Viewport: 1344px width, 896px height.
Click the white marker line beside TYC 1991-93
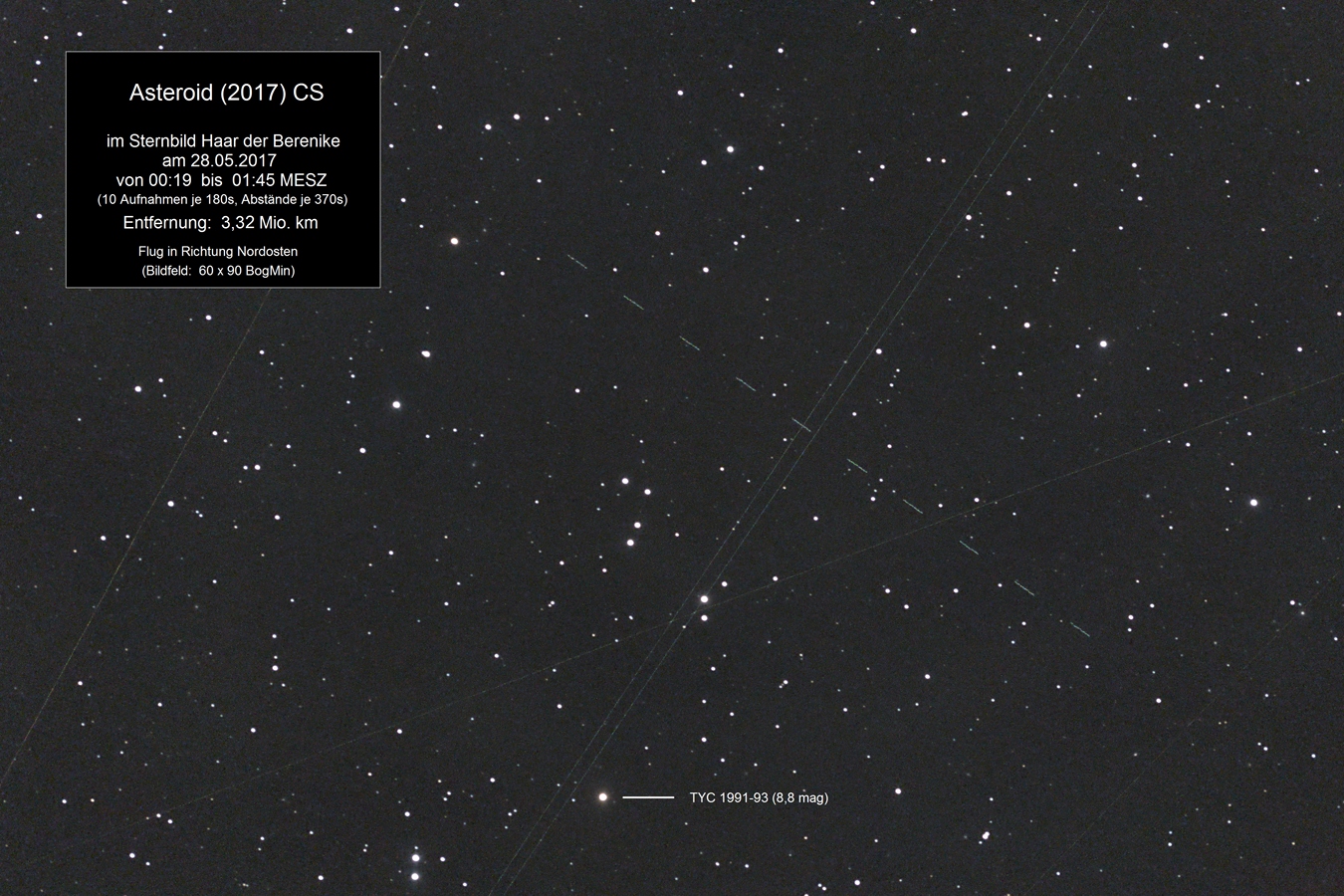[x=648, y=797]
